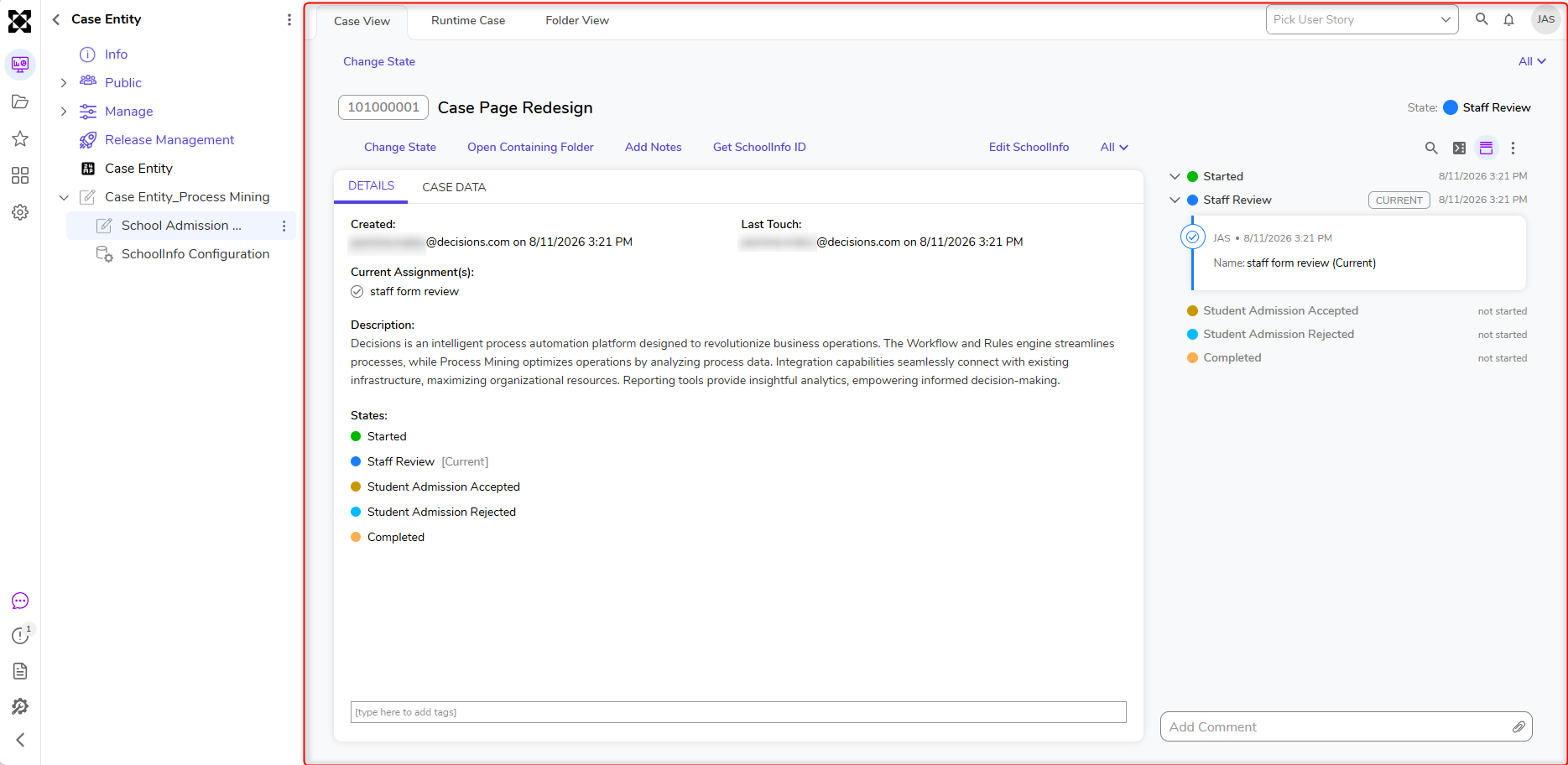The height and width of the screenshot is (765, 1568).
Task: Collapse Case Entity_Process Mining node
Action: click(x=64, y=197)
